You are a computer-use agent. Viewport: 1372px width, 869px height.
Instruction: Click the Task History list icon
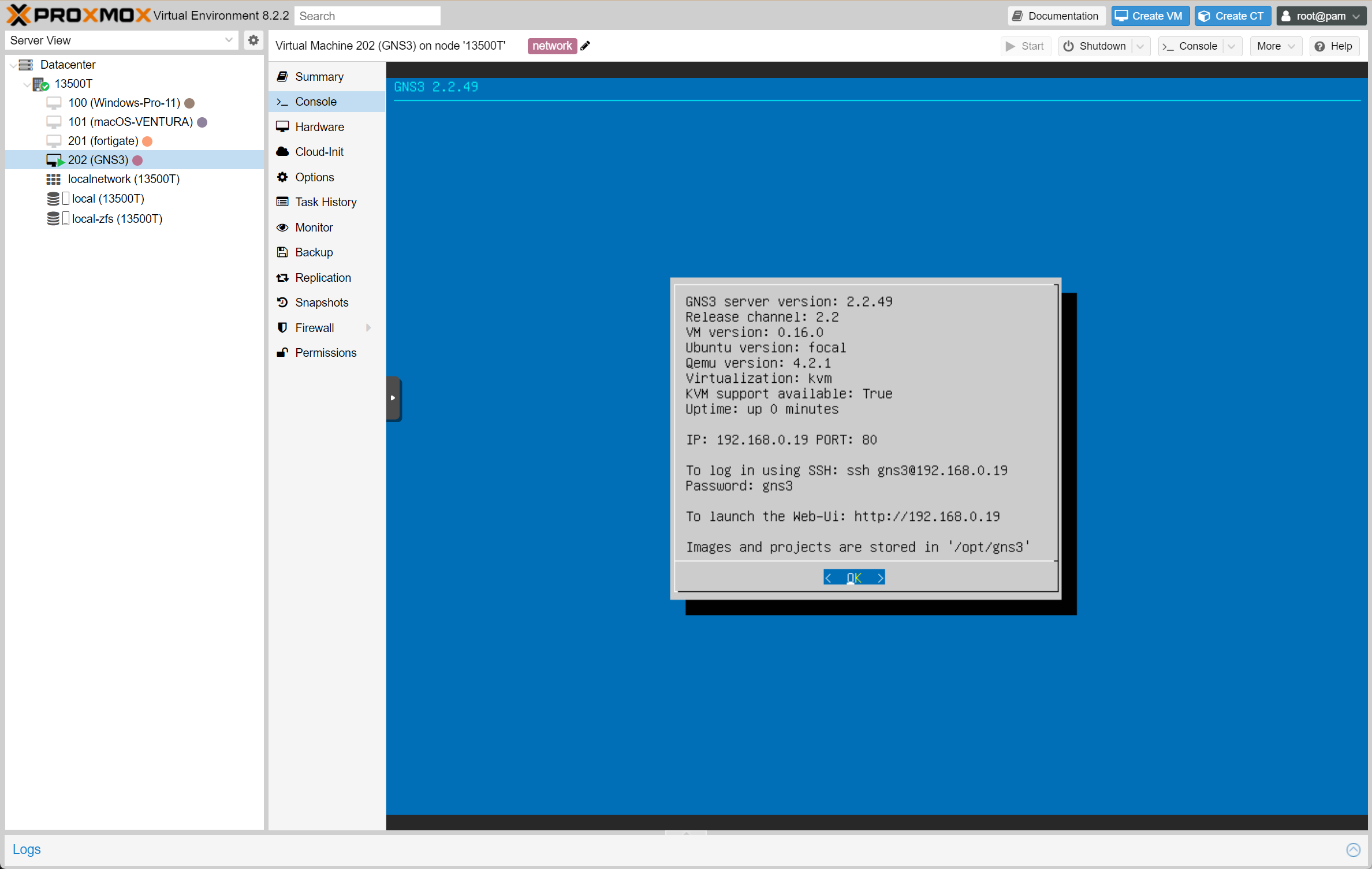pyautogui.click(x=282, y=202)
